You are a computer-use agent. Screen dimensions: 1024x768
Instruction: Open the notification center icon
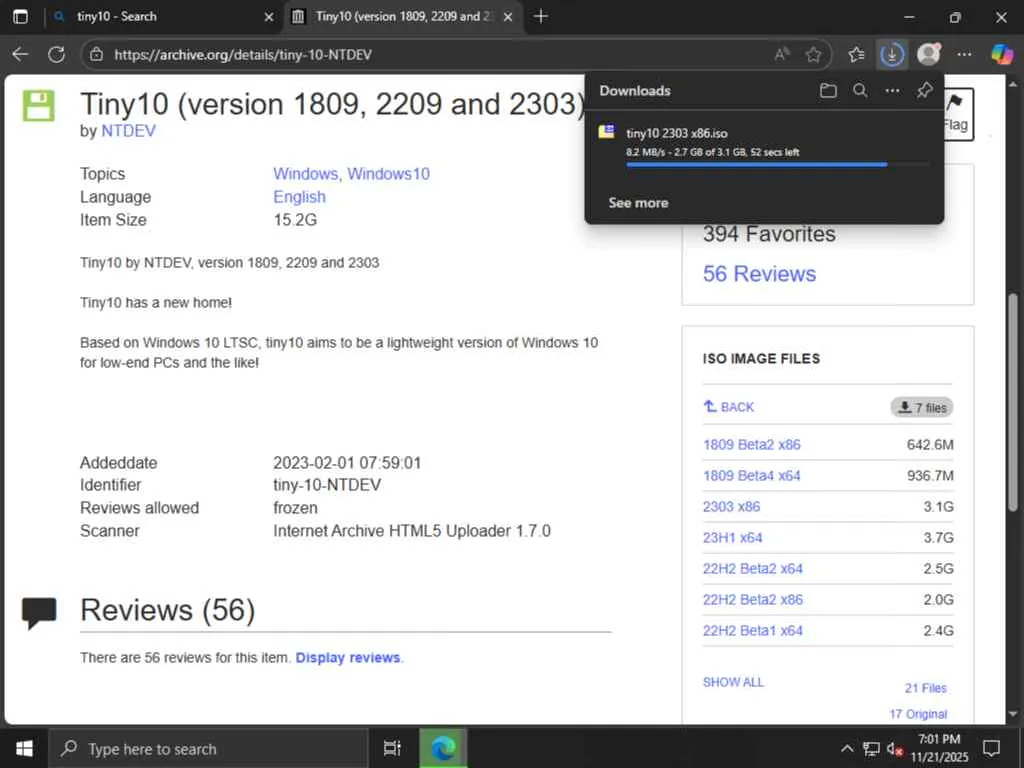point(991,748)
